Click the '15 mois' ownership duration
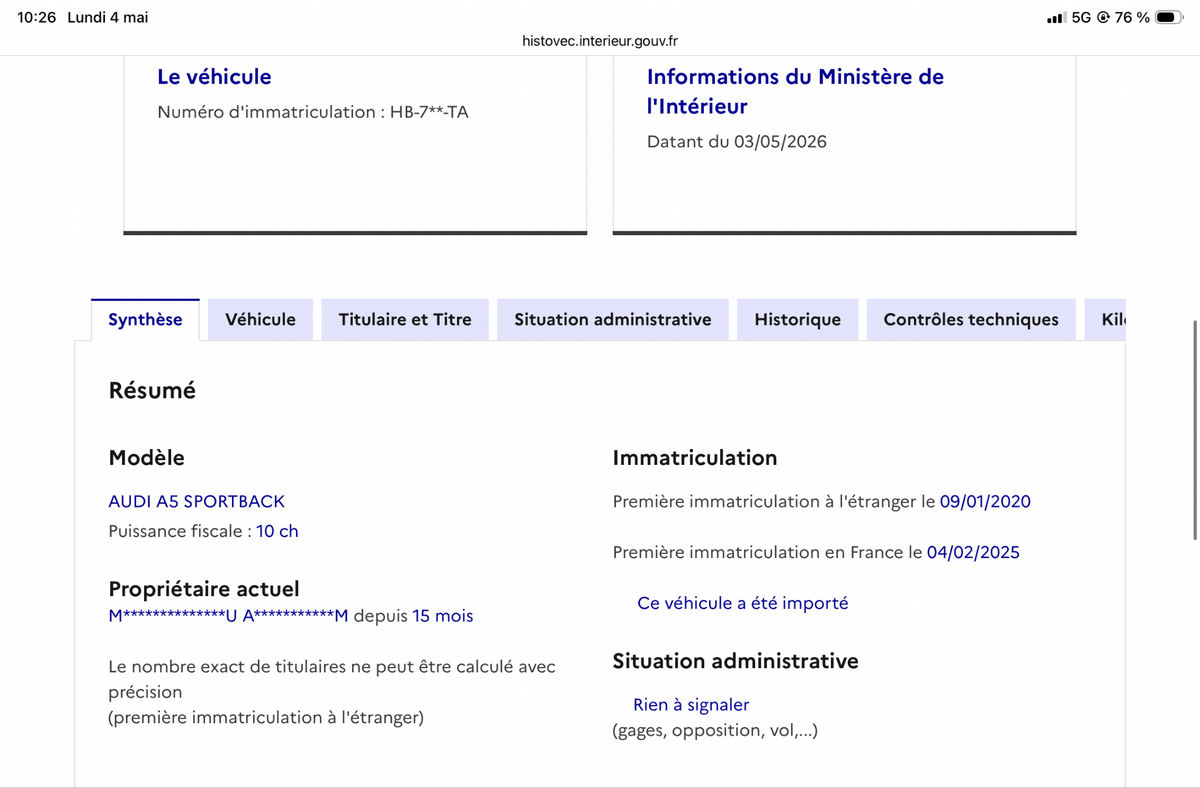 (x=443, y=616)
